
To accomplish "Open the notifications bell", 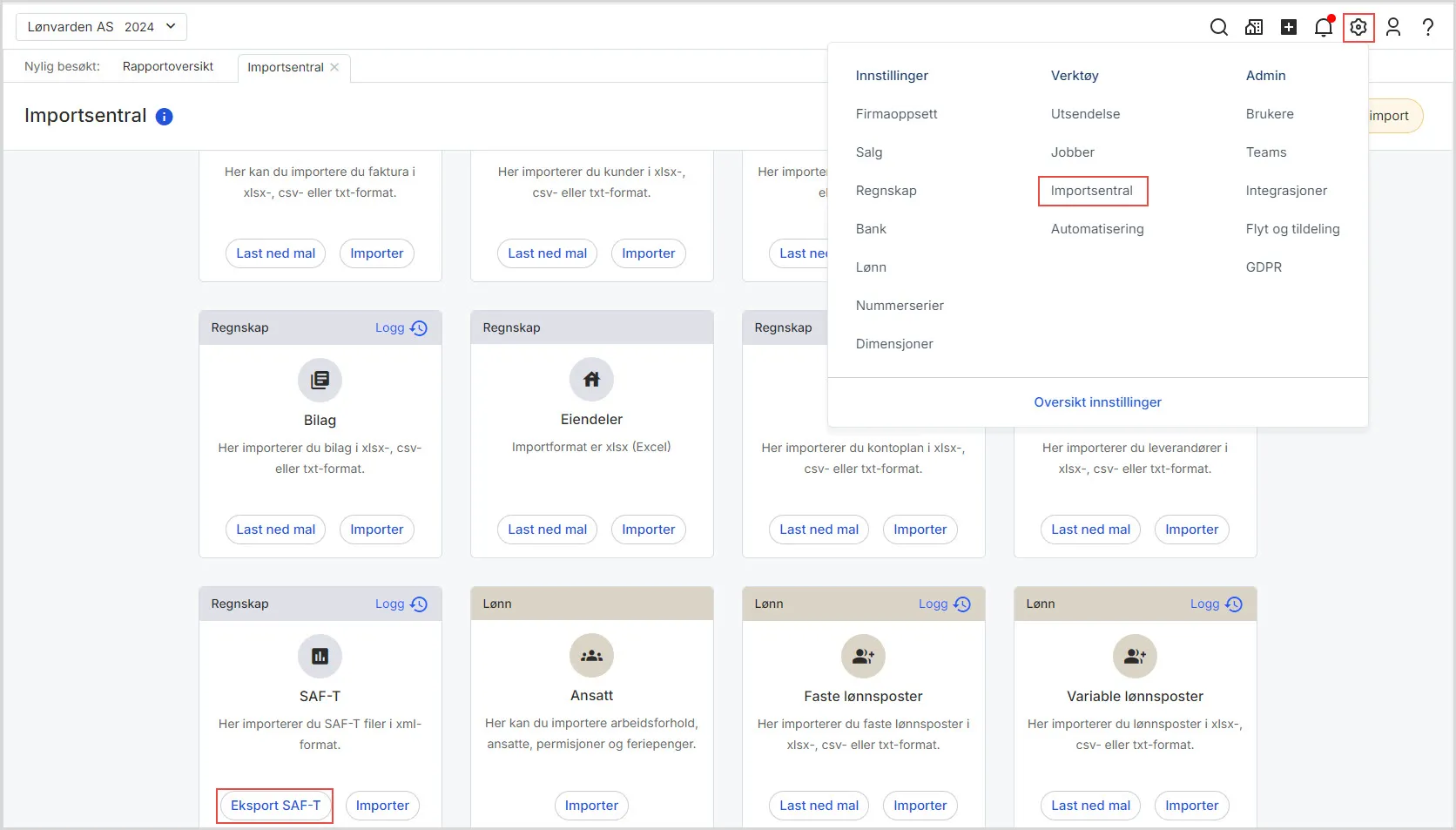I will coord(1324,27).
